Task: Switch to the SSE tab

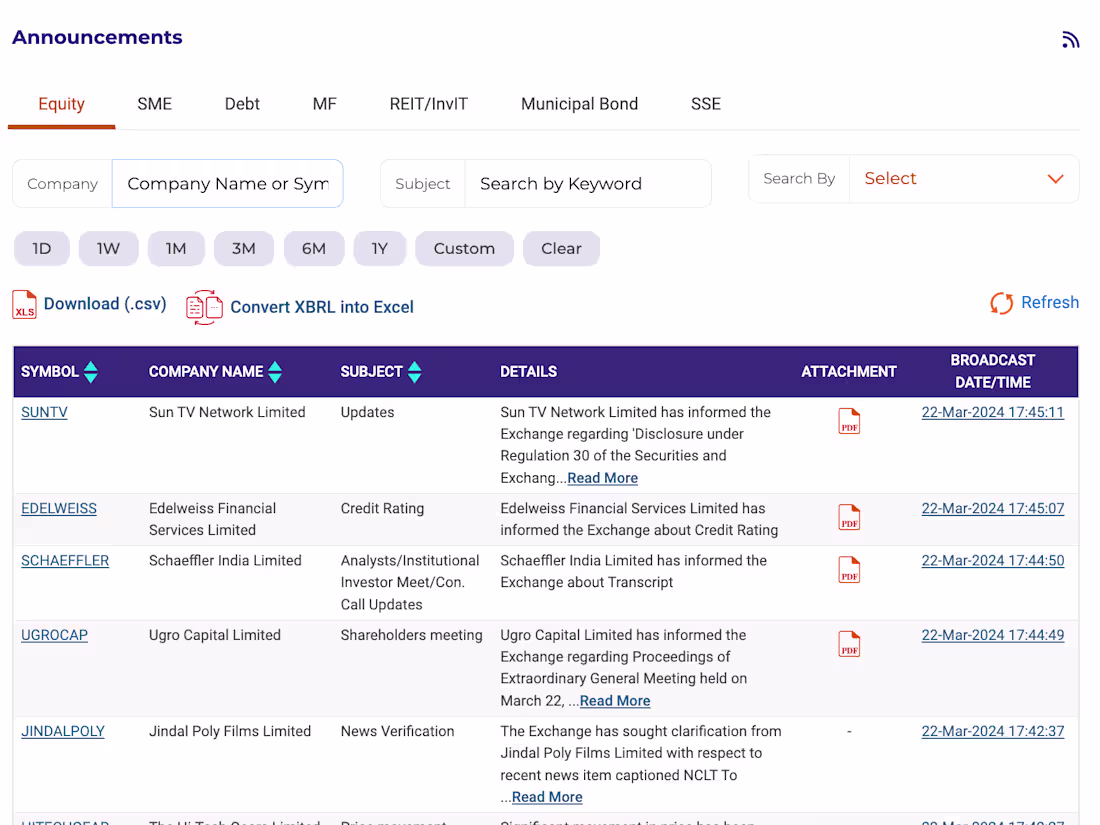Action: pyautogui.click(x=706, y=105)
